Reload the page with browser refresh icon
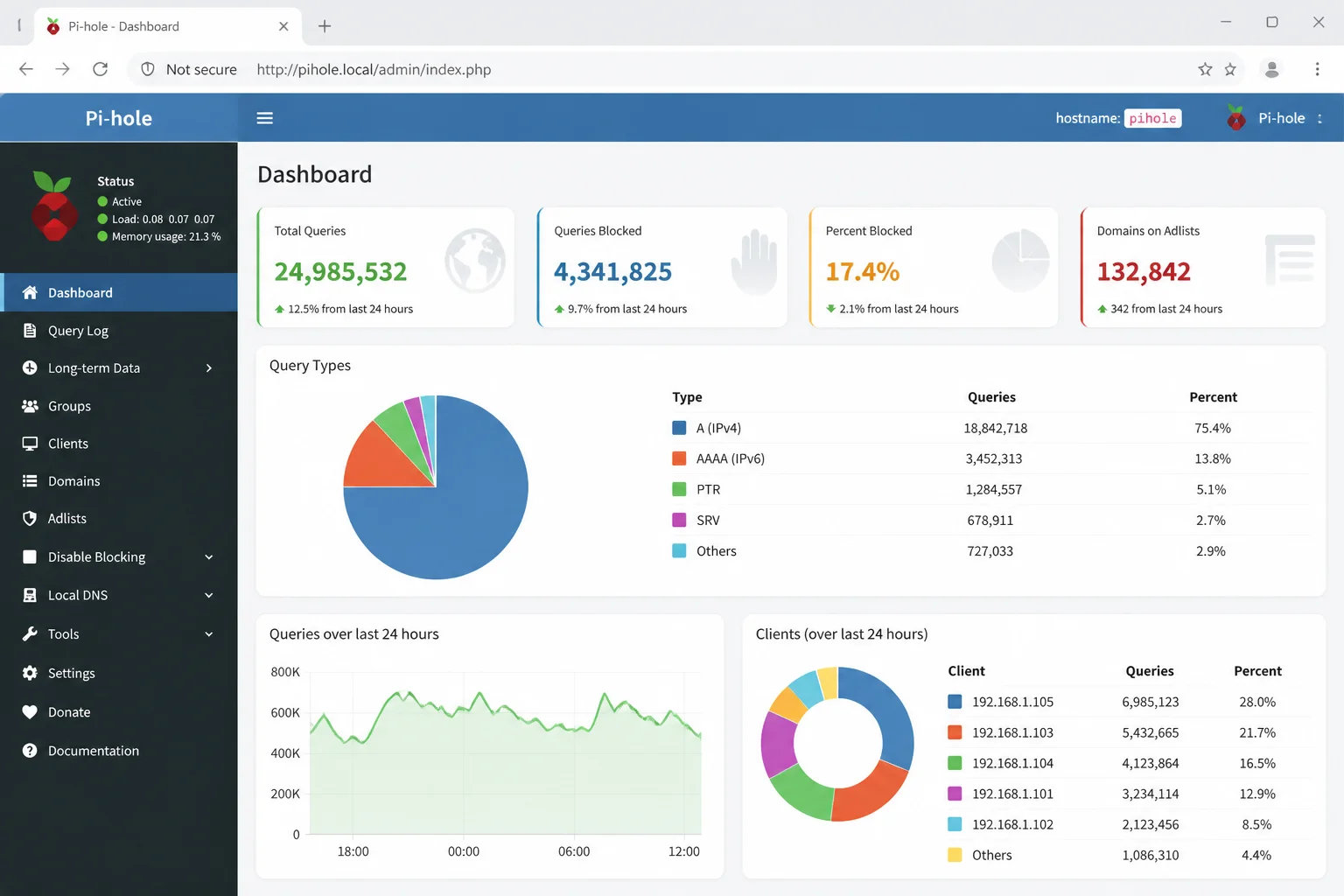The width and height of the screenshot is (1344, 896). tap(101, 69)
